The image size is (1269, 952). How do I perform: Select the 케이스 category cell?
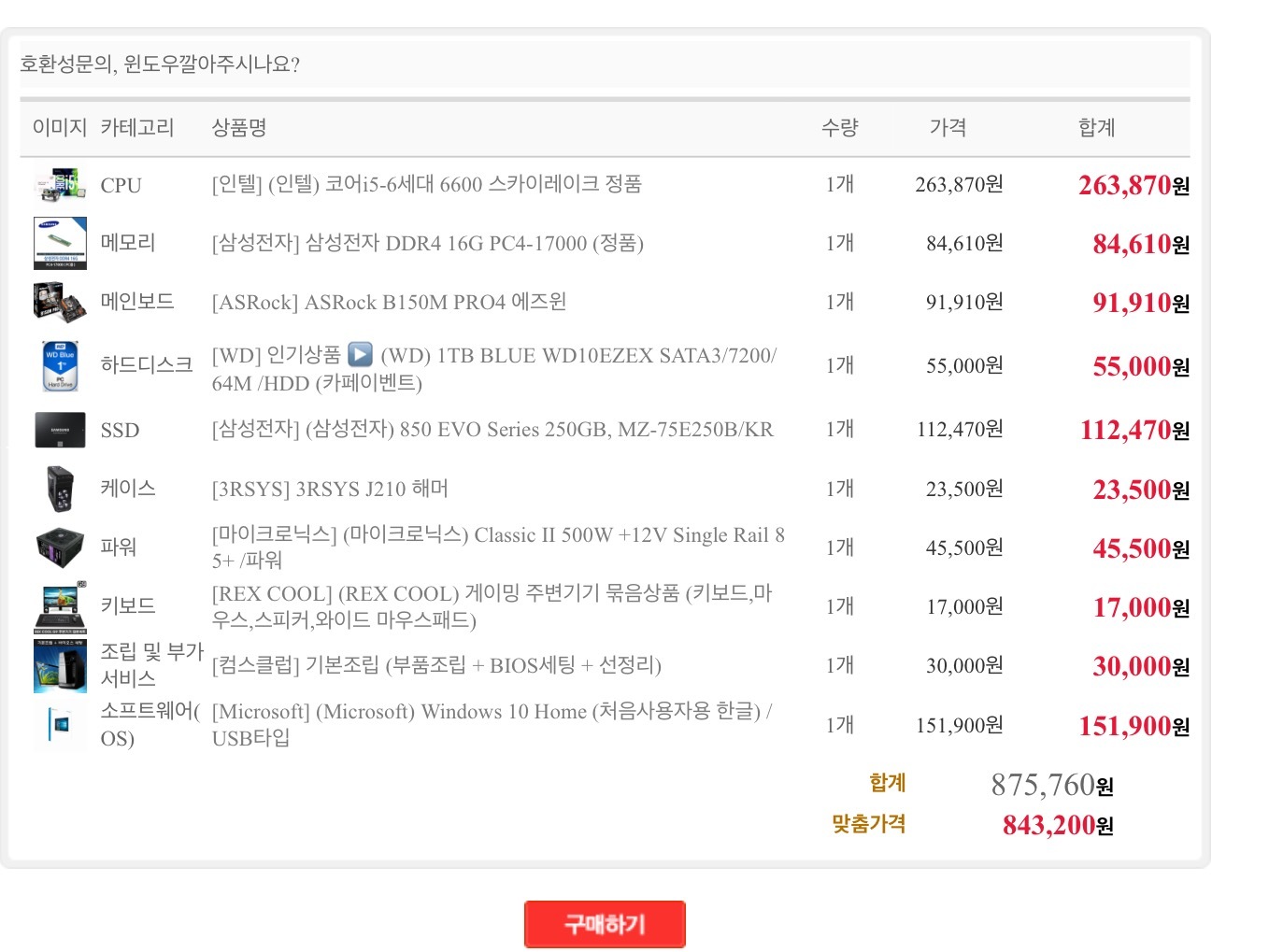(128, 489)
